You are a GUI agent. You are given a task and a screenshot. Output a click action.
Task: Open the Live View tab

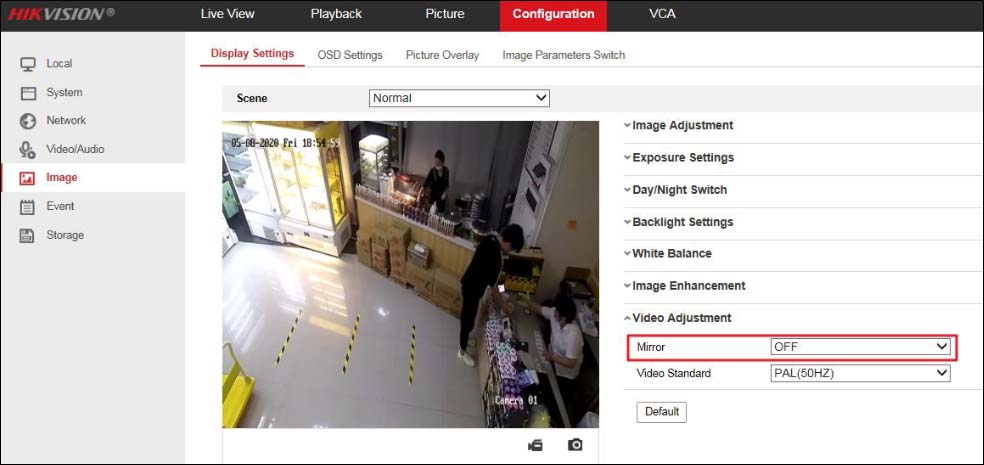tap(228, 14)
